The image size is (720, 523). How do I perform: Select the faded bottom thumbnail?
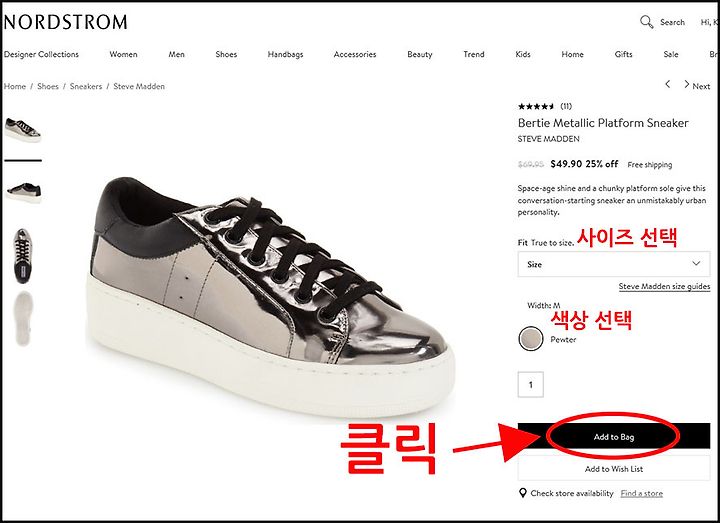[x=23, y=318]
